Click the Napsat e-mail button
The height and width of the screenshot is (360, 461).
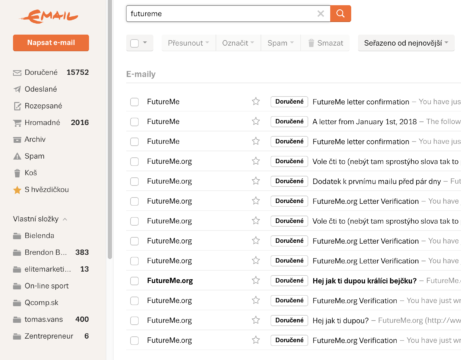pos(51,43)
